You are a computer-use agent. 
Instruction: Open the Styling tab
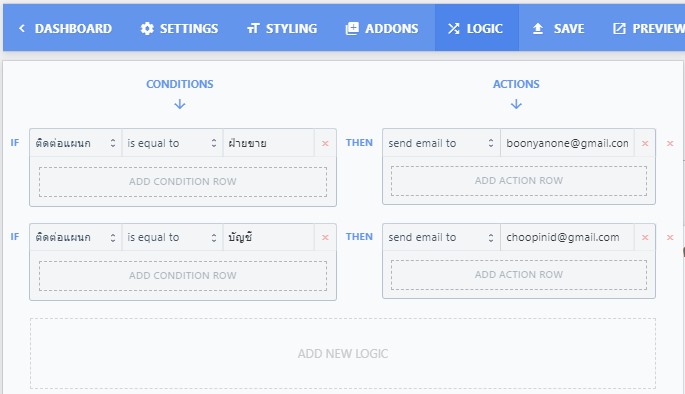(282, 28)
